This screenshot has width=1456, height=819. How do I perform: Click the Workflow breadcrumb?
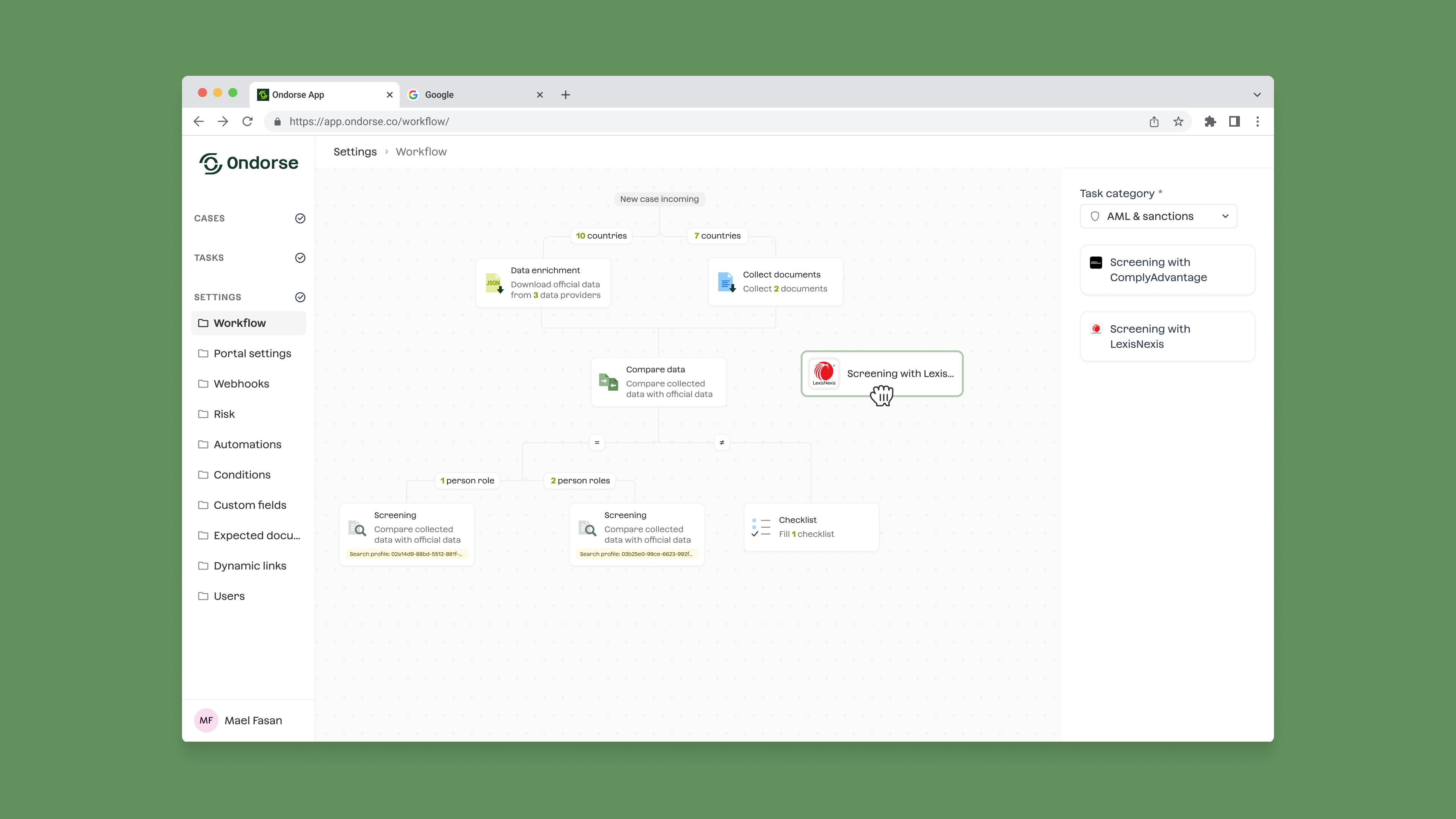421,152
